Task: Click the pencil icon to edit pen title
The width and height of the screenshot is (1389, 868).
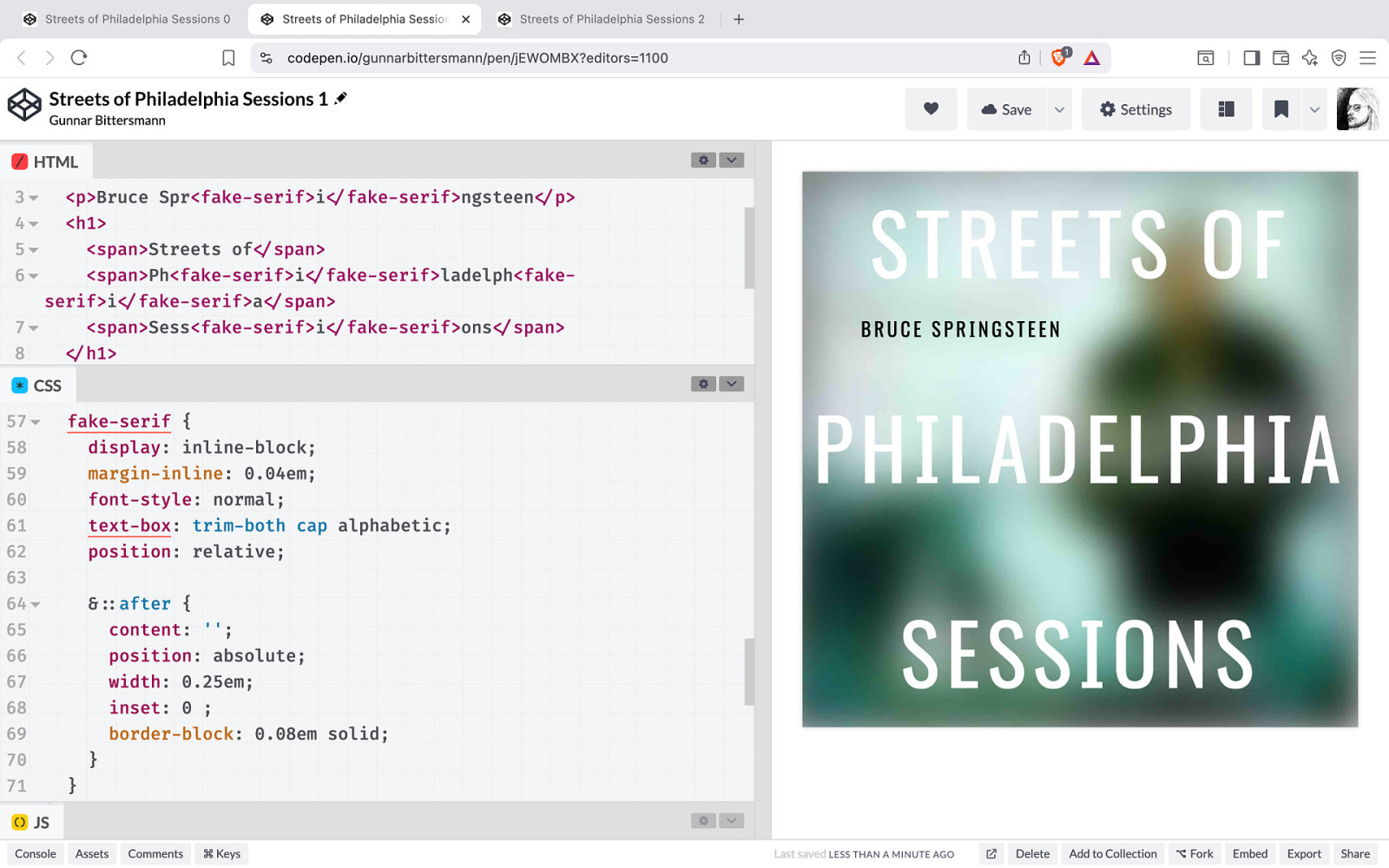Action: pyautogui.click(x=341, y=98)
